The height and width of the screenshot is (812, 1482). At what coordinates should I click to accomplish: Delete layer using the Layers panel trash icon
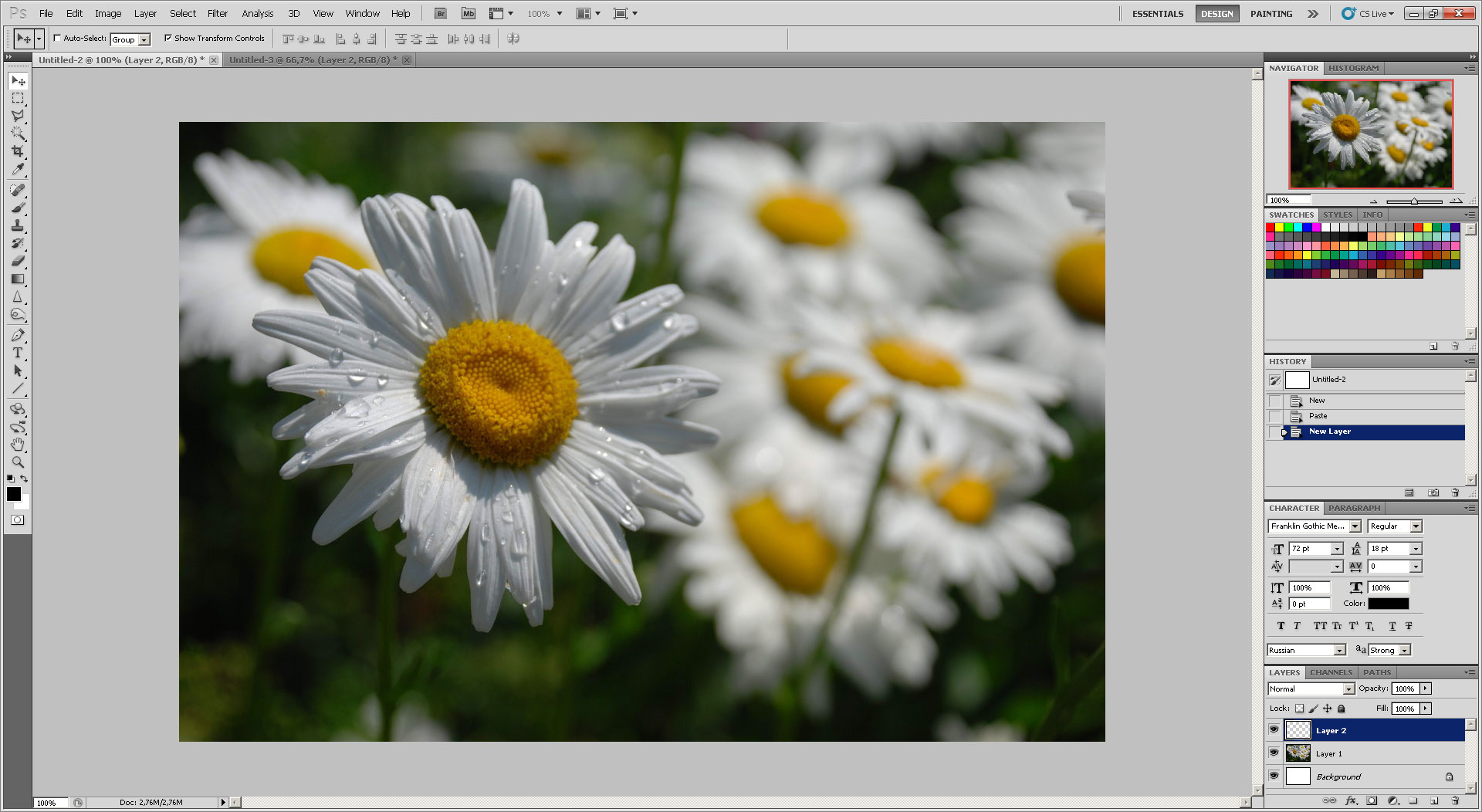pyautogui.click(x=1455, y=800)
